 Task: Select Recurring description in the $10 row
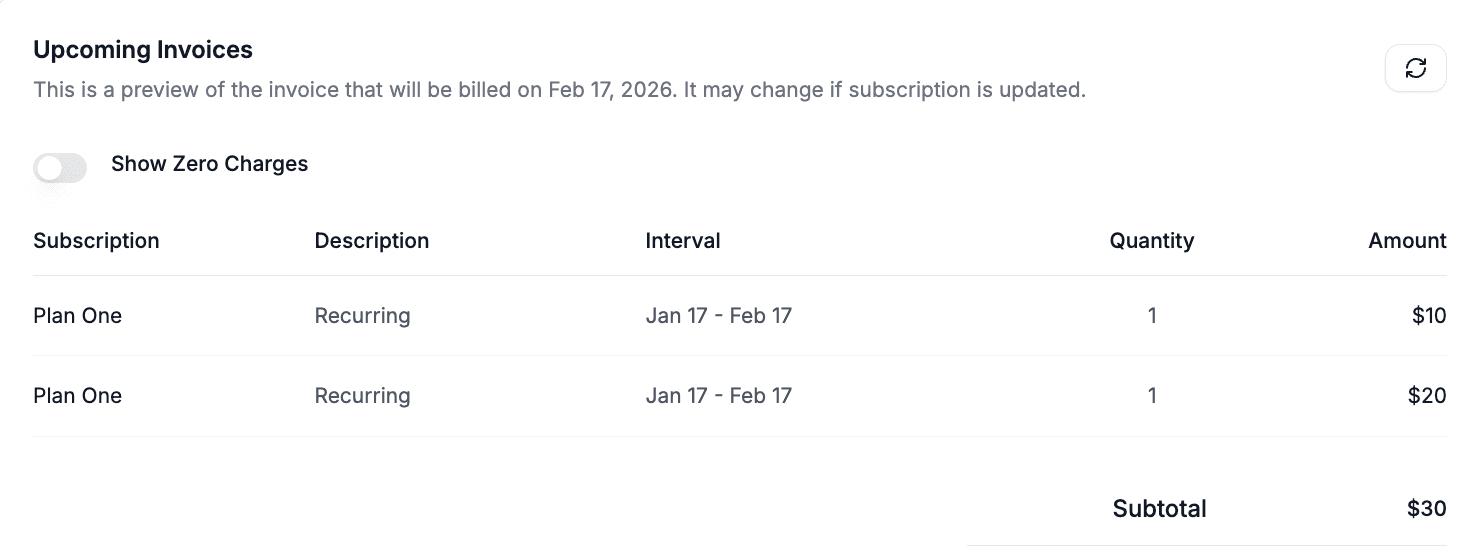coord(362,316)
